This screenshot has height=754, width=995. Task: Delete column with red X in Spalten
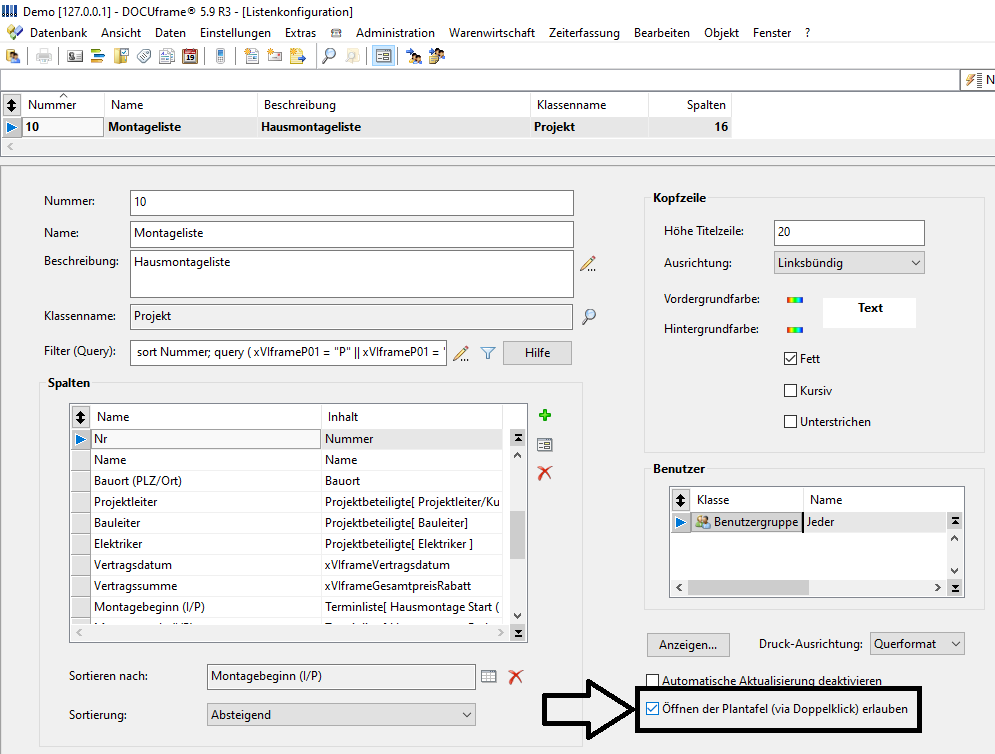pyautogui.click(x=544, y=473)
